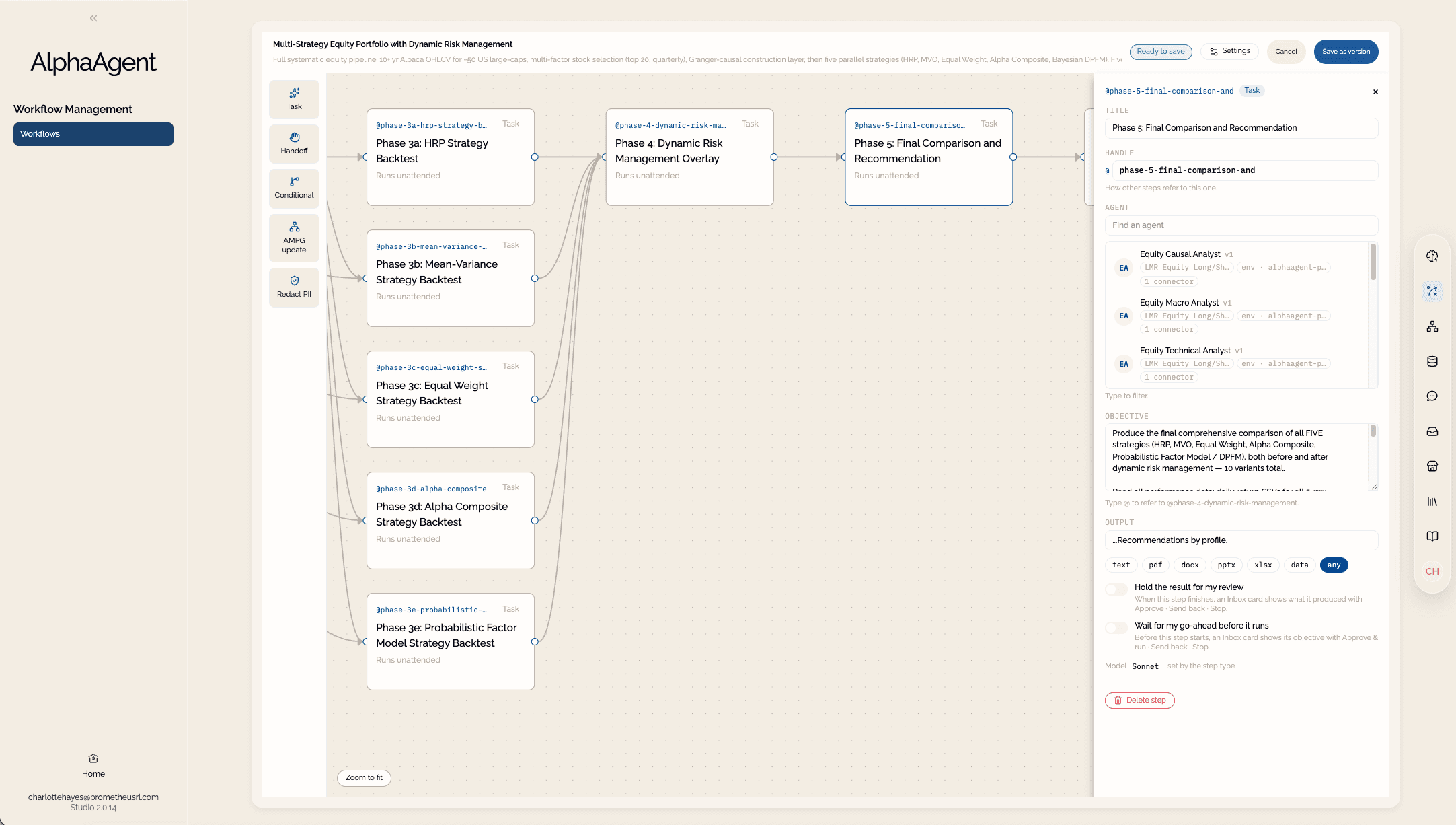Click the Cancel button
Screen dimensions: 1456x825
tap(1286, 52)
